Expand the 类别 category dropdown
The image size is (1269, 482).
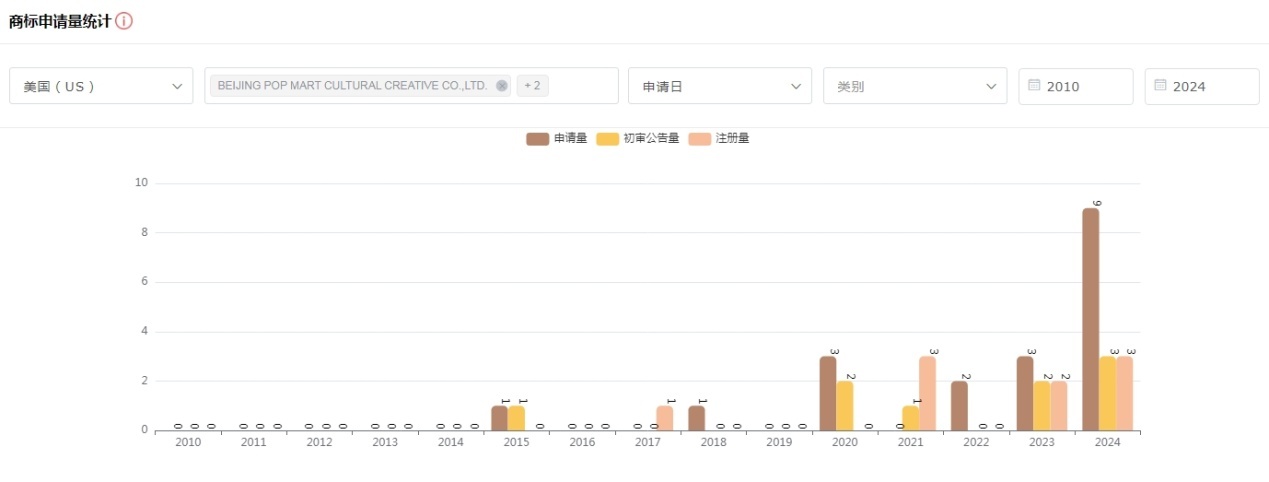(x=914, y=86)
